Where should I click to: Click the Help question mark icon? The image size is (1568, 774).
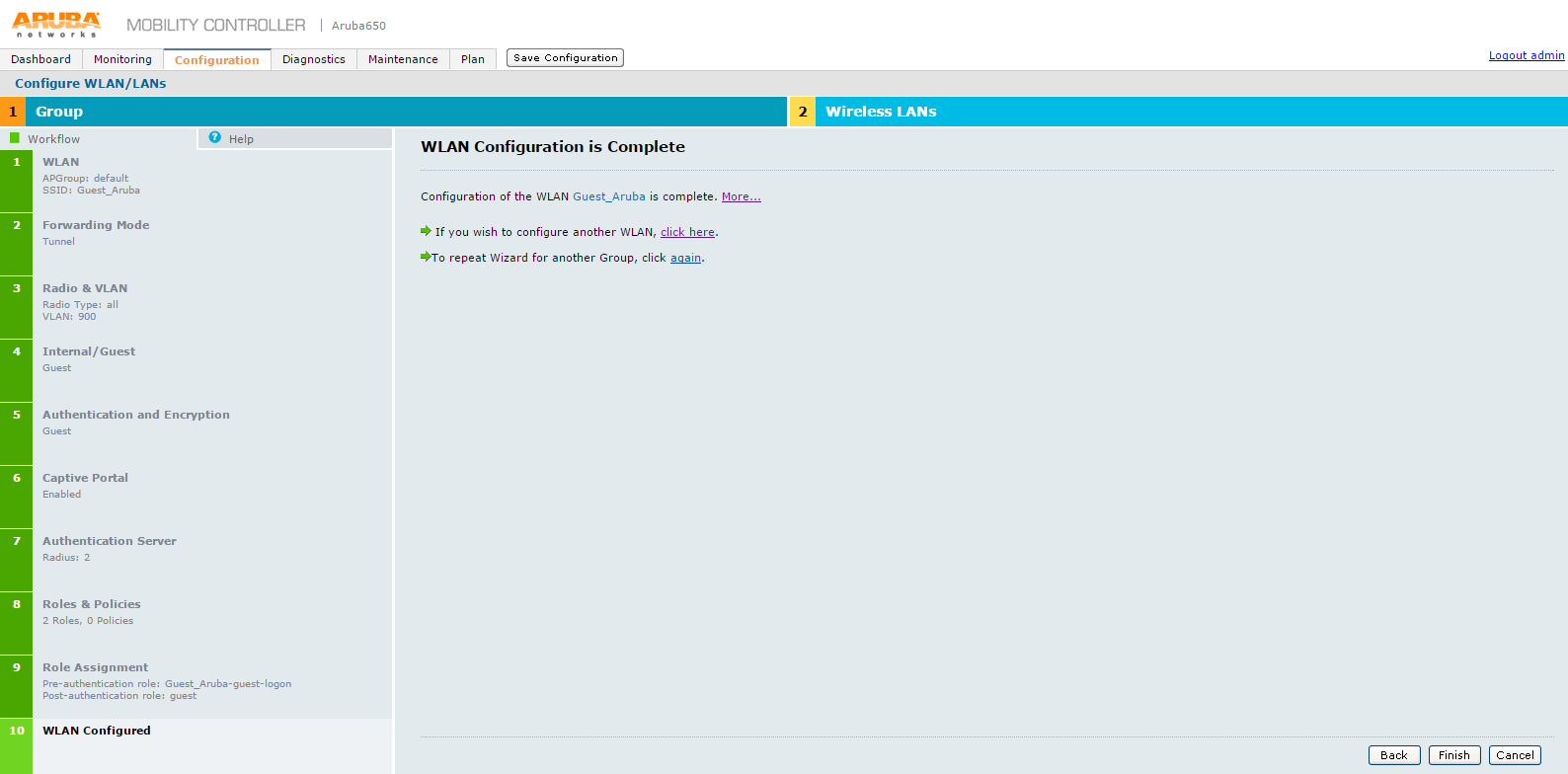tap(215, 138)
